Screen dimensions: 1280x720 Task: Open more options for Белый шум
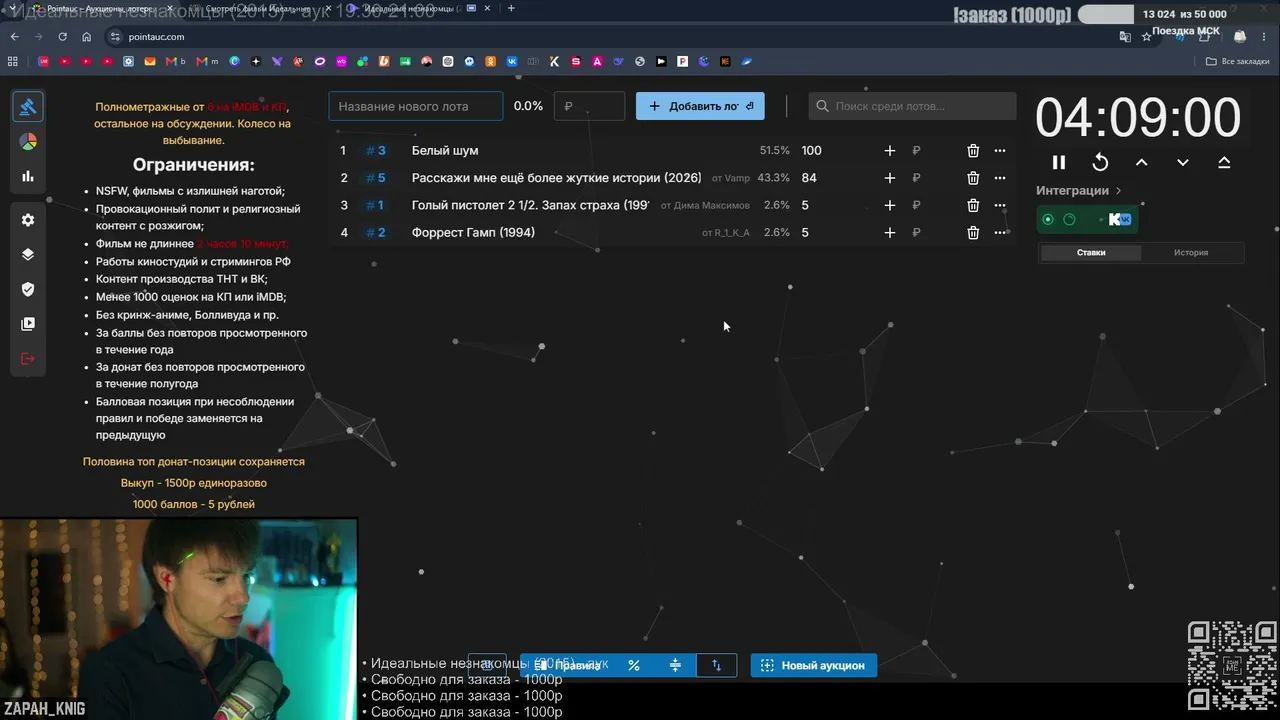1000,151
